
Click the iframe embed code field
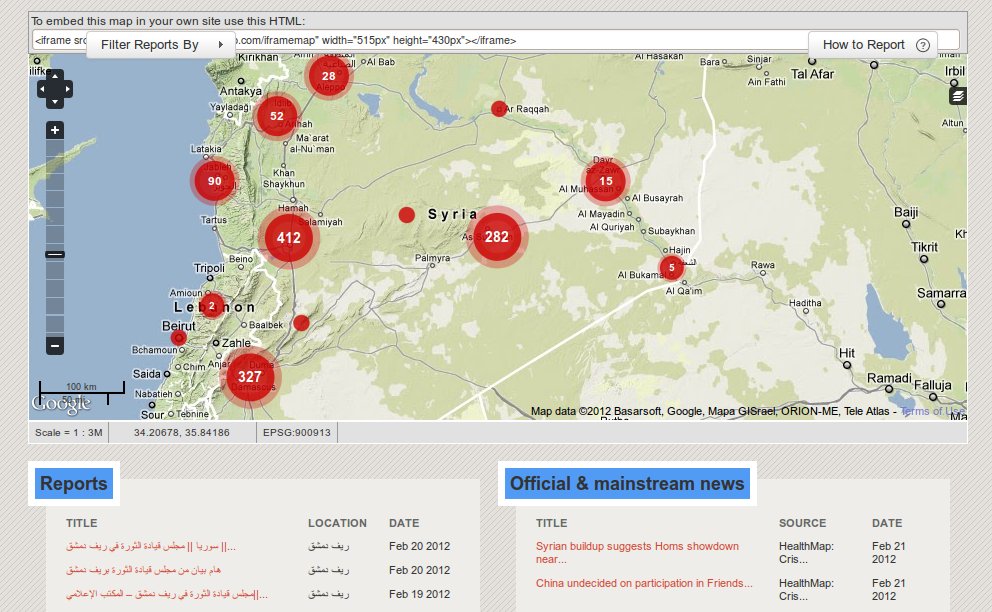point(496,41)
